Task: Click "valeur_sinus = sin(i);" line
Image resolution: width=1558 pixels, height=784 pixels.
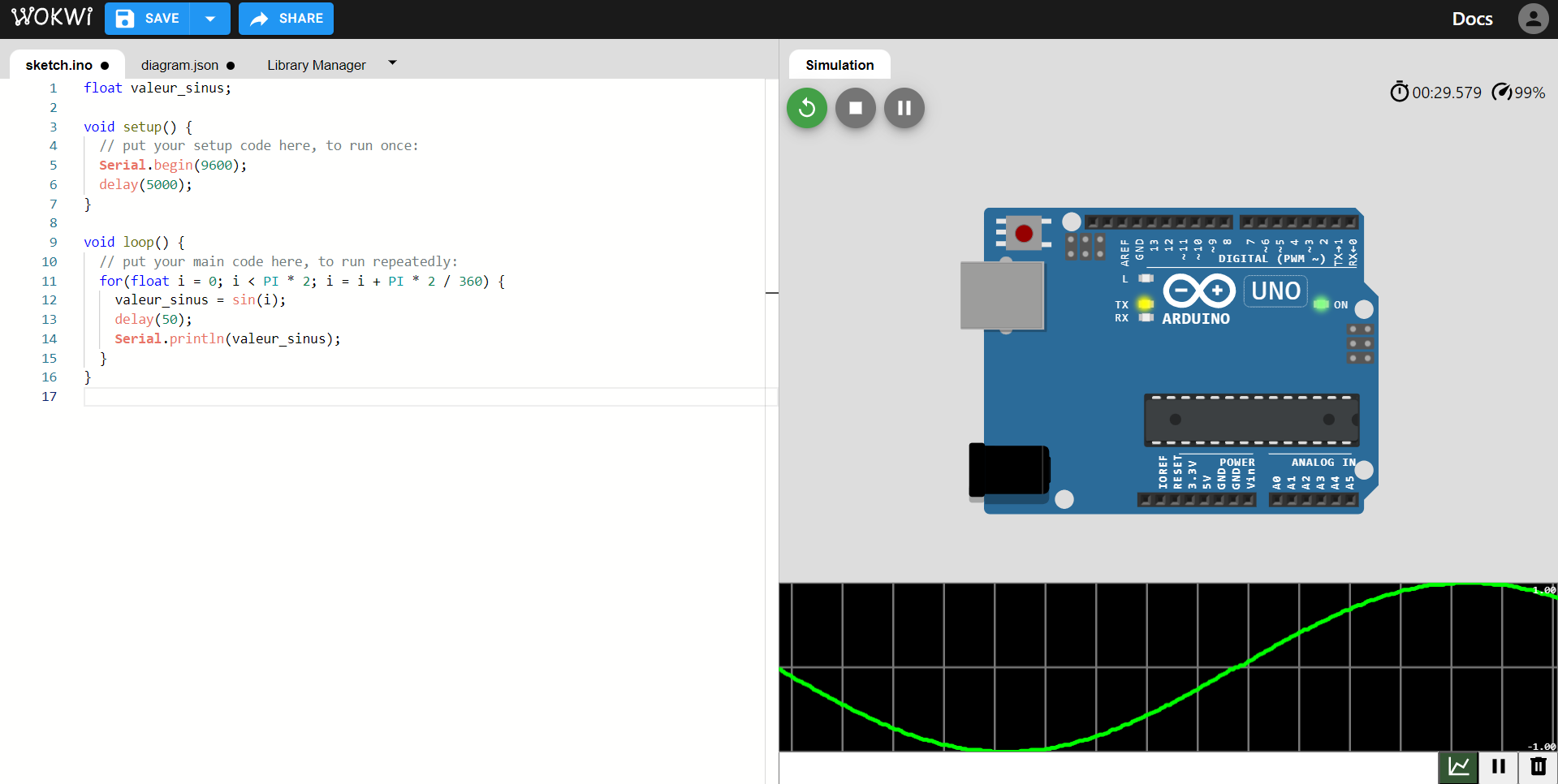Action: pyautogui.click(x=201, y=299)
